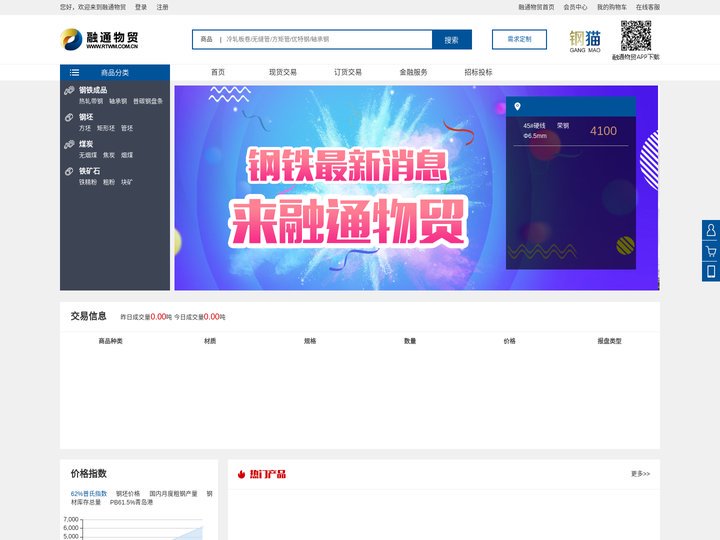720x540 pixels.
Task: Select 烟煤 subcategory
Action: pos(127,155)
